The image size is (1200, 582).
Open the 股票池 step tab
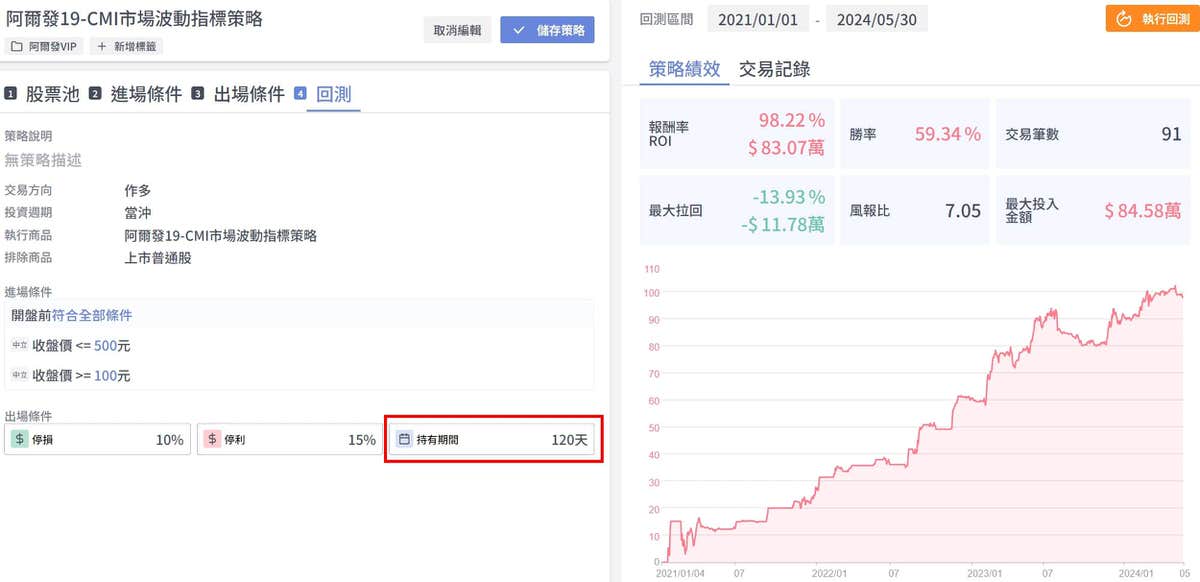47,94
